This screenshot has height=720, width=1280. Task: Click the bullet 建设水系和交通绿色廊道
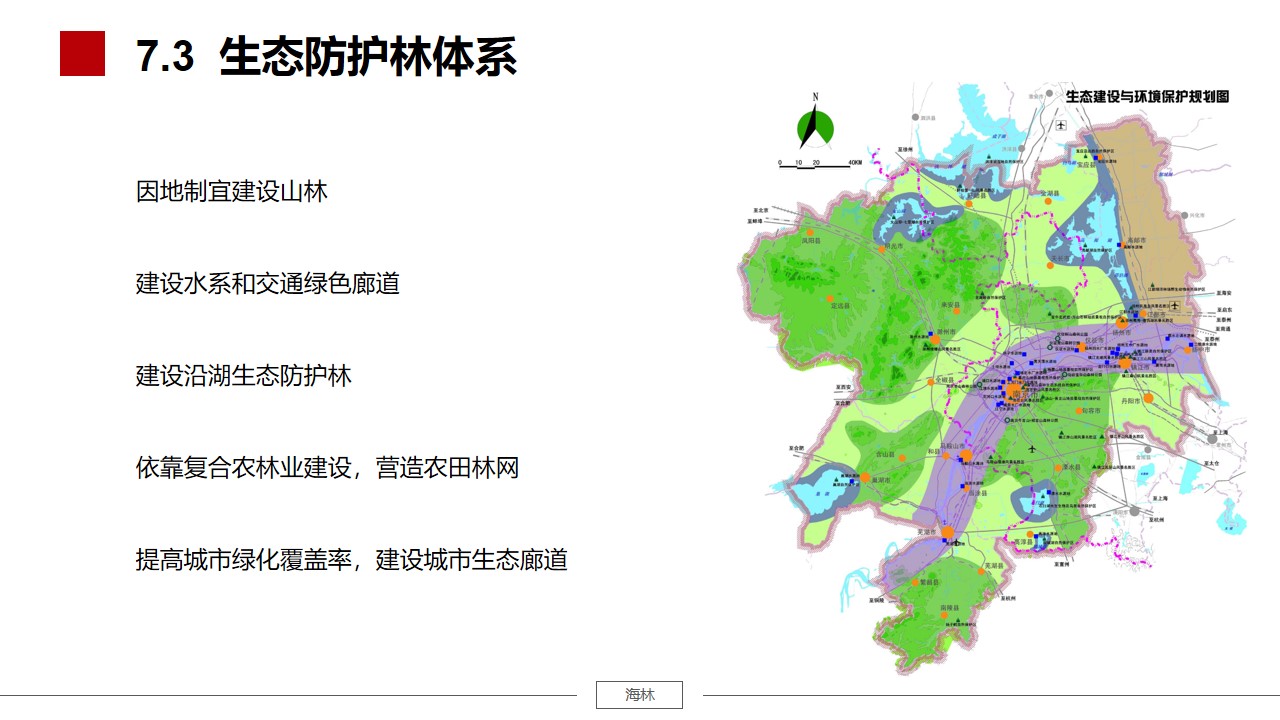268,283
